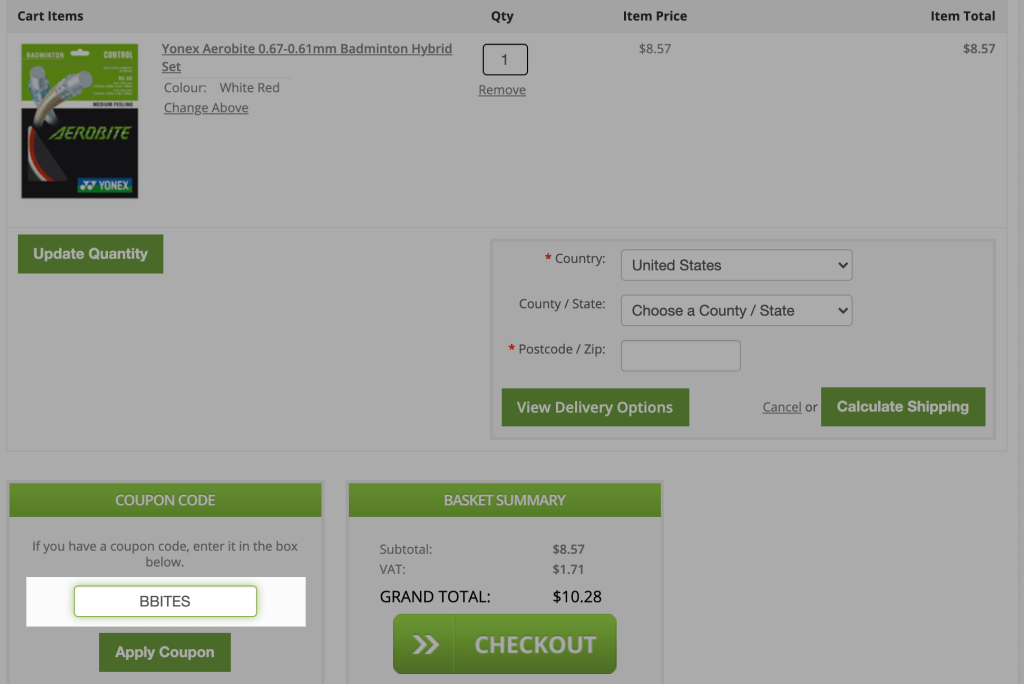Cancel the shipping estimate

pyautogui.click(x=781, y=407)
